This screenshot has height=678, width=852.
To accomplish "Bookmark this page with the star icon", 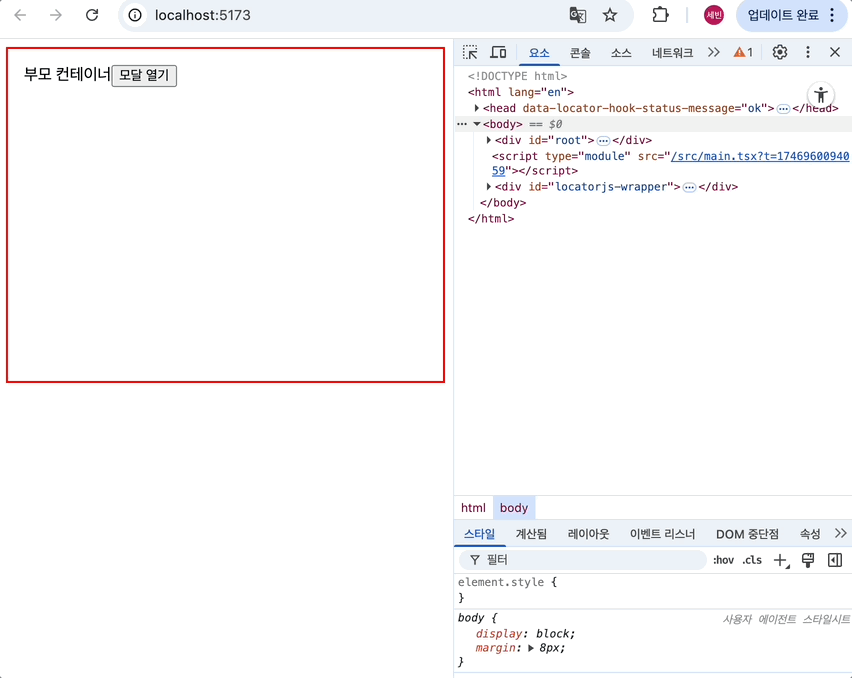I will (x=610, y=15).
